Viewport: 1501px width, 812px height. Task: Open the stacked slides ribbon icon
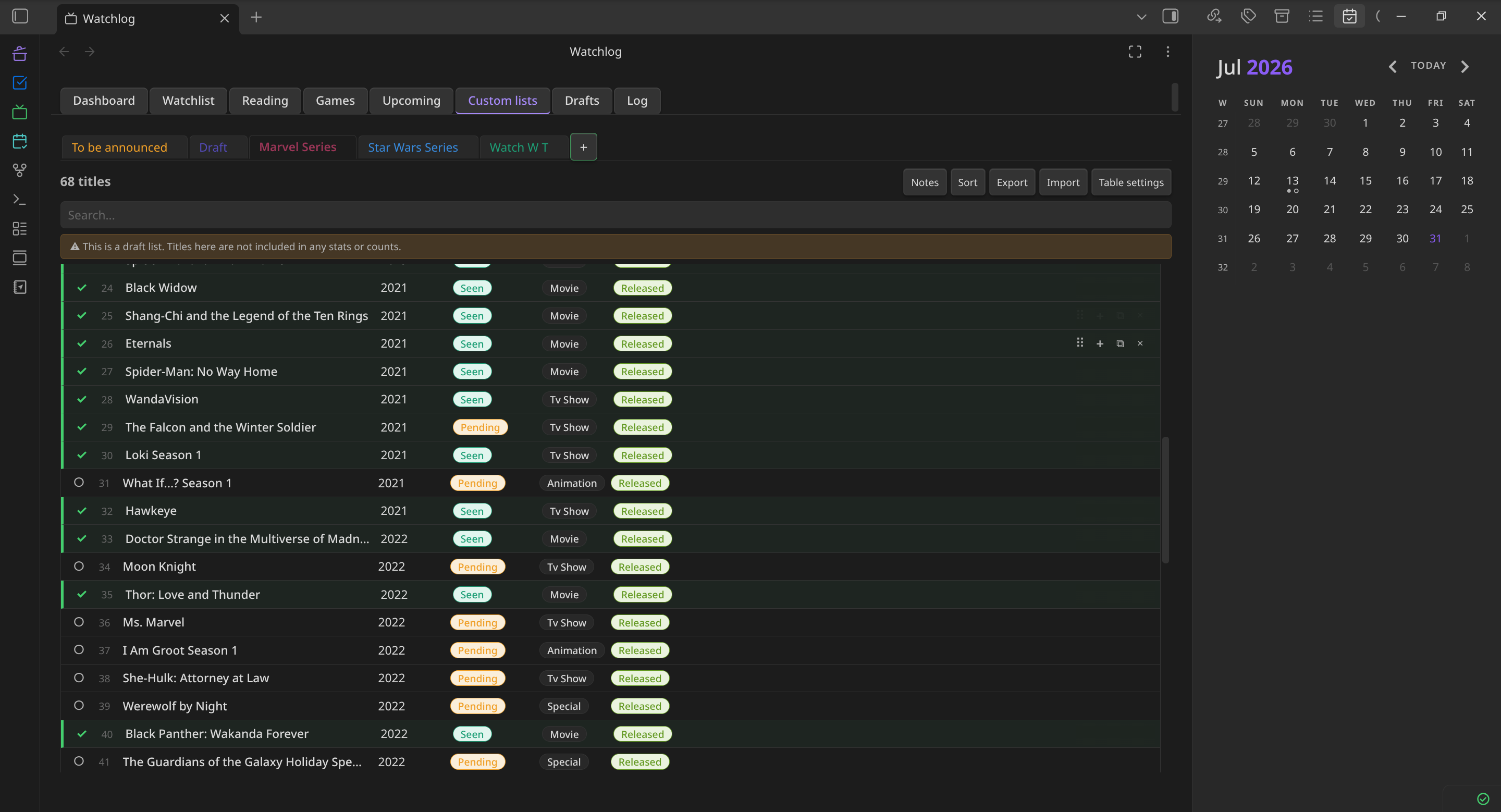coord(20,257)
